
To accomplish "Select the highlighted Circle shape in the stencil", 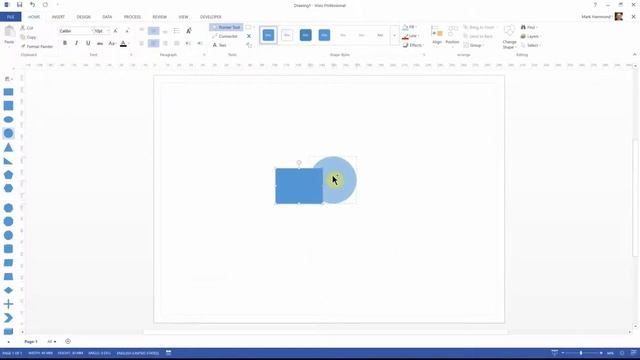I will 8,133.
